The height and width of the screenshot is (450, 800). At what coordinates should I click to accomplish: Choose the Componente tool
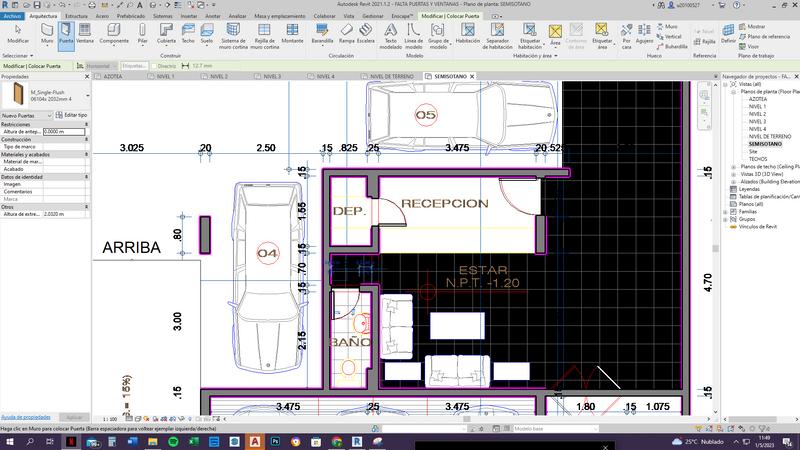(114, 34)
